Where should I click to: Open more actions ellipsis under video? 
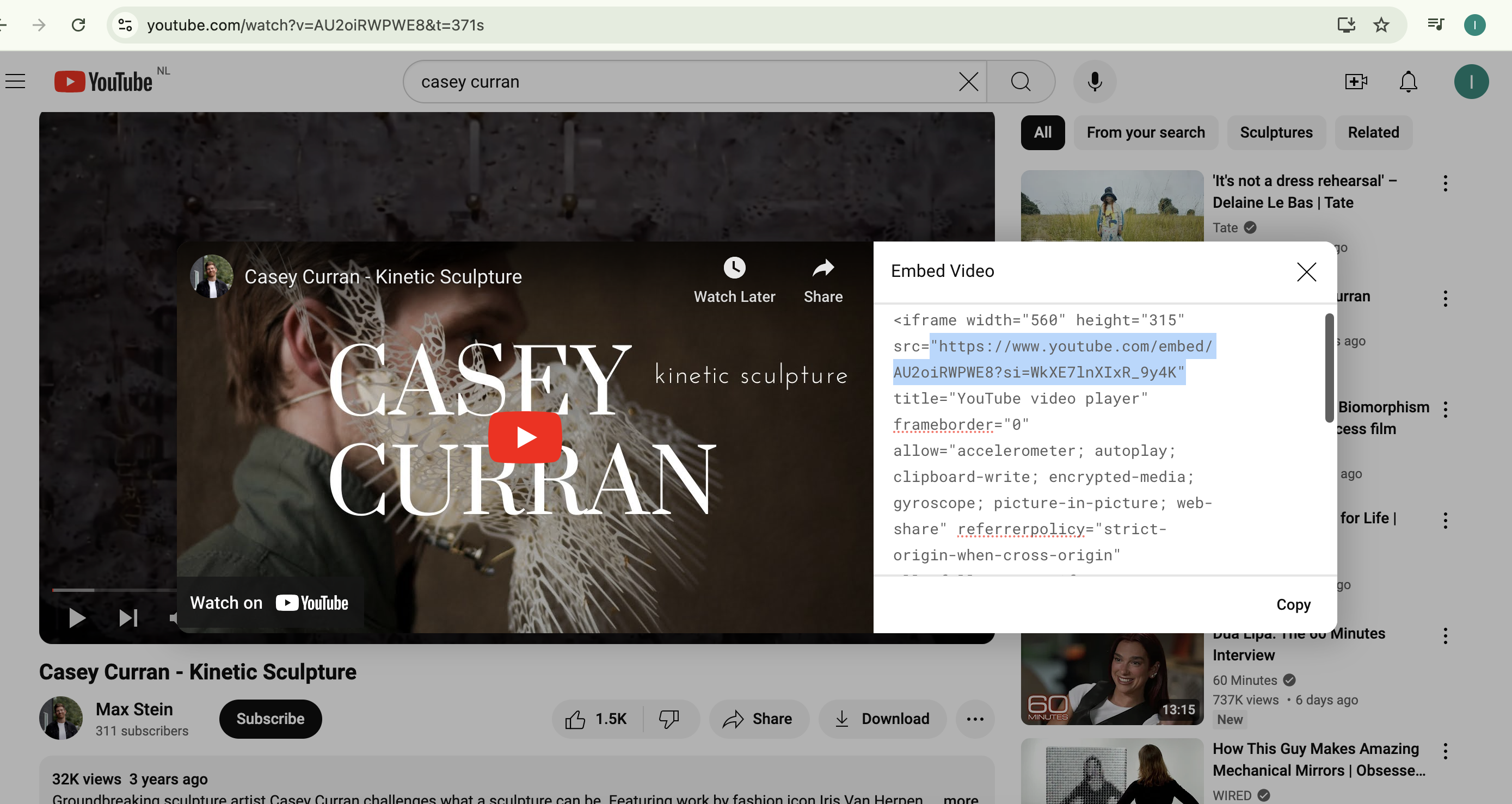(975, 719)
